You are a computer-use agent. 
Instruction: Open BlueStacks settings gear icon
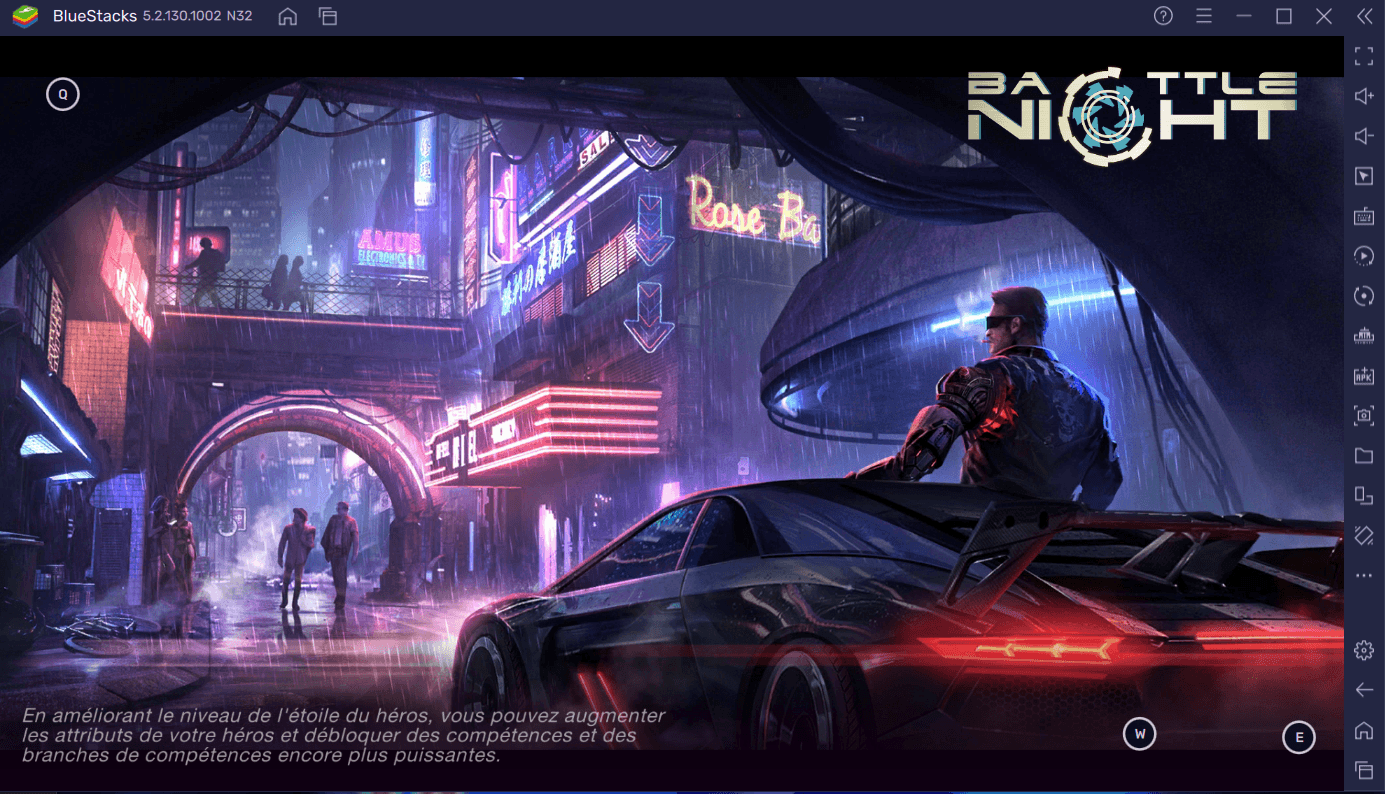1364,650
